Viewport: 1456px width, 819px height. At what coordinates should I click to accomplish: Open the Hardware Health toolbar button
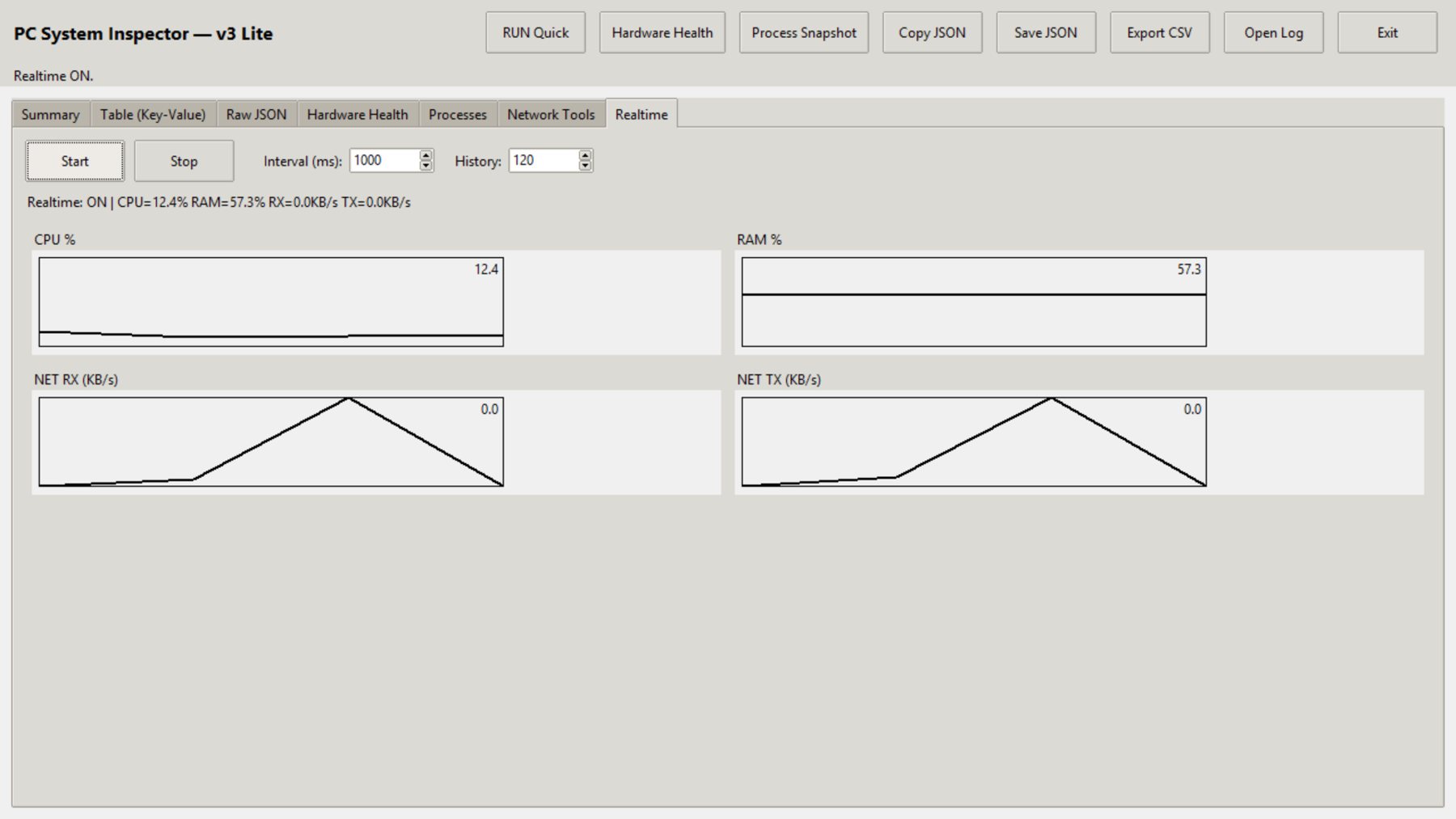(662, 33)
